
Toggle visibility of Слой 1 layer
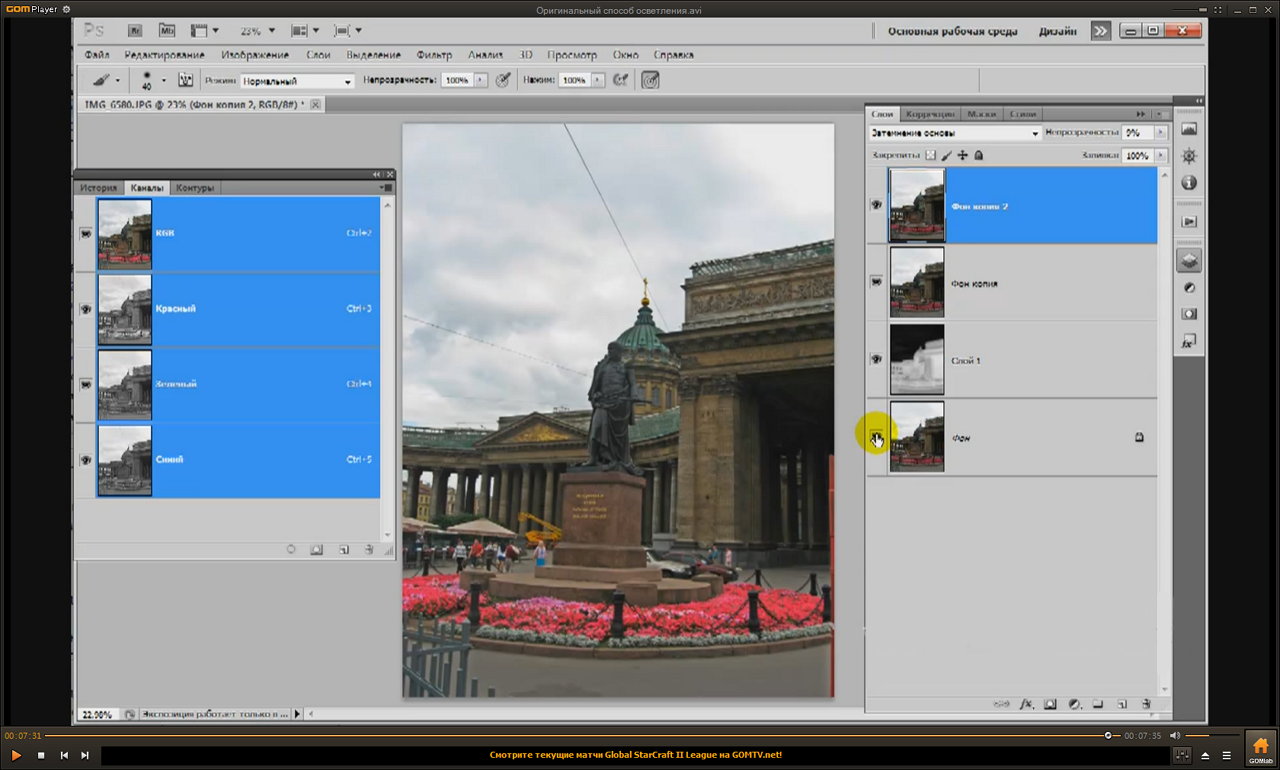pyautogui.click(x=876, y=360)
